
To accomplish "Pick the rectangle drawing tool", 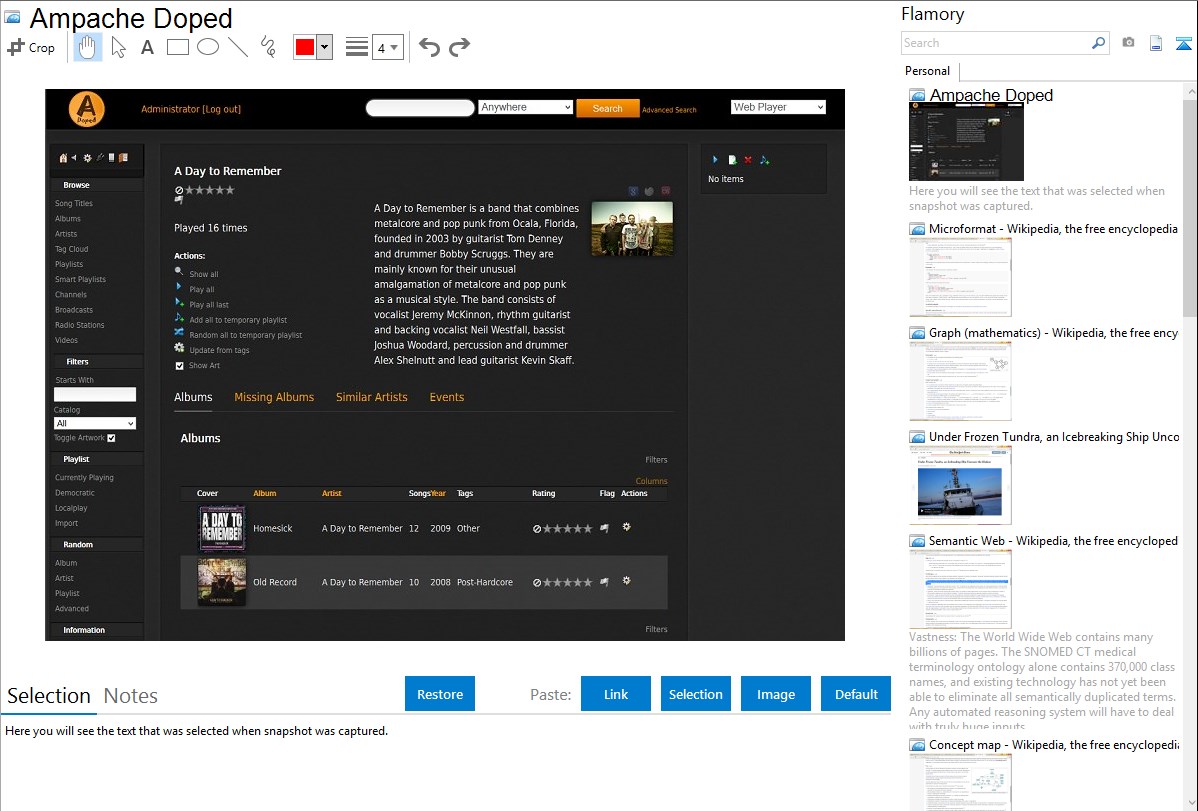I will (x=177, y=47).
